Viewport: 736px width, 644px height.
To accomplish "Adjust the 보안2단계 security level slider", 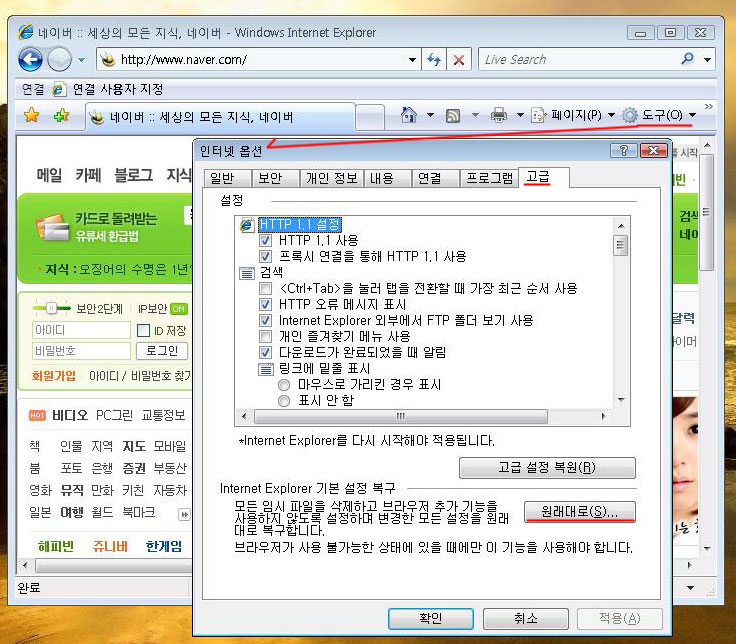I will (52, 308).
